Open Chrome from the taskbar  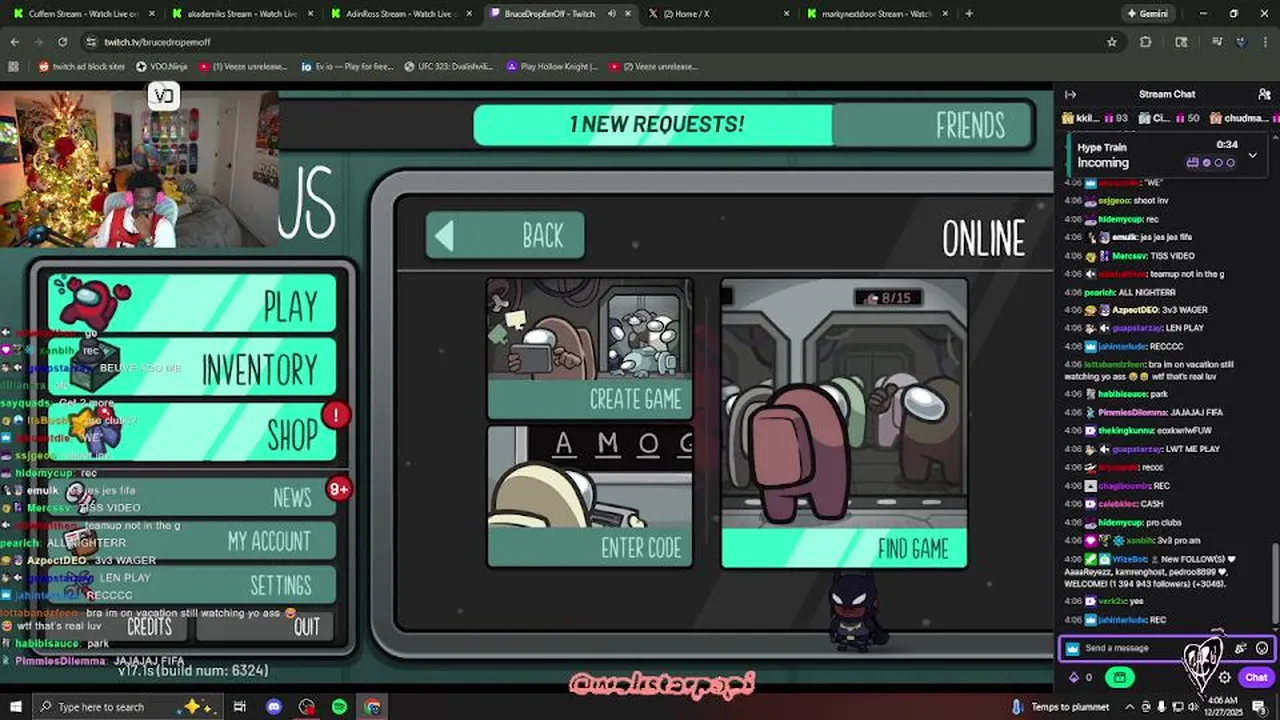coord(373,707)
